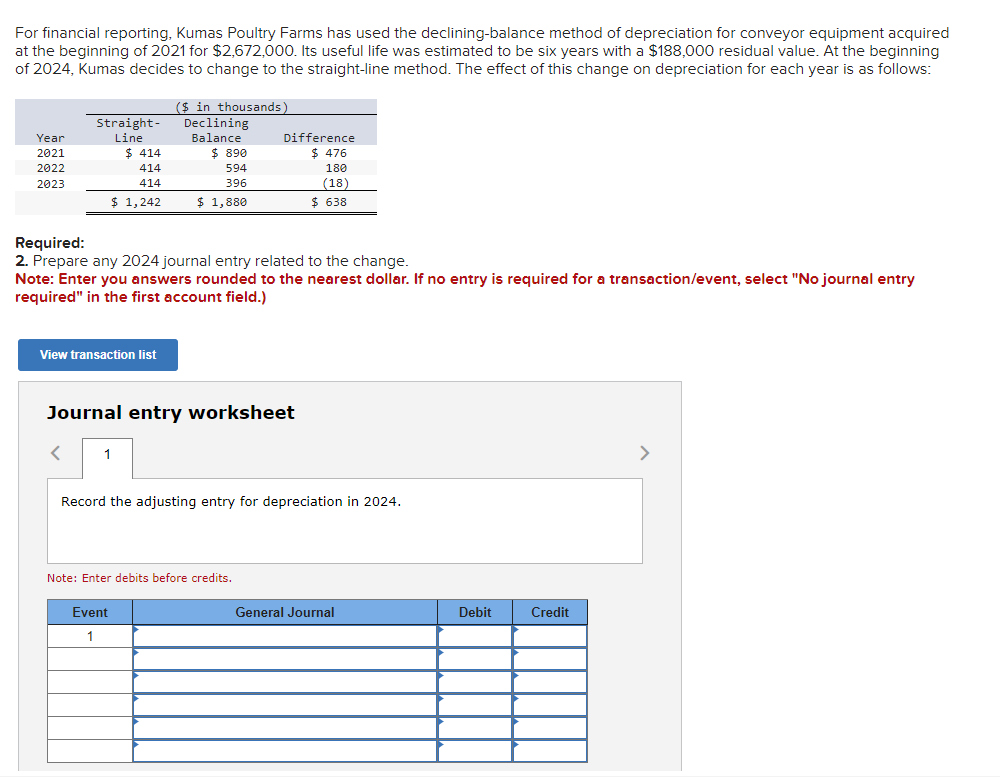The height and width of the screenshot is (778, 1000).
Task: Open second row General Journal account dropdown
Action: point(285,659)
